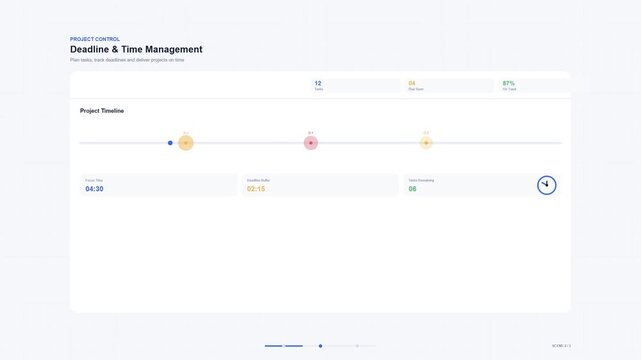Click the filled blue progress bar segment
Viewport: 641px width, 360px height.
click(x=284, y=346)
